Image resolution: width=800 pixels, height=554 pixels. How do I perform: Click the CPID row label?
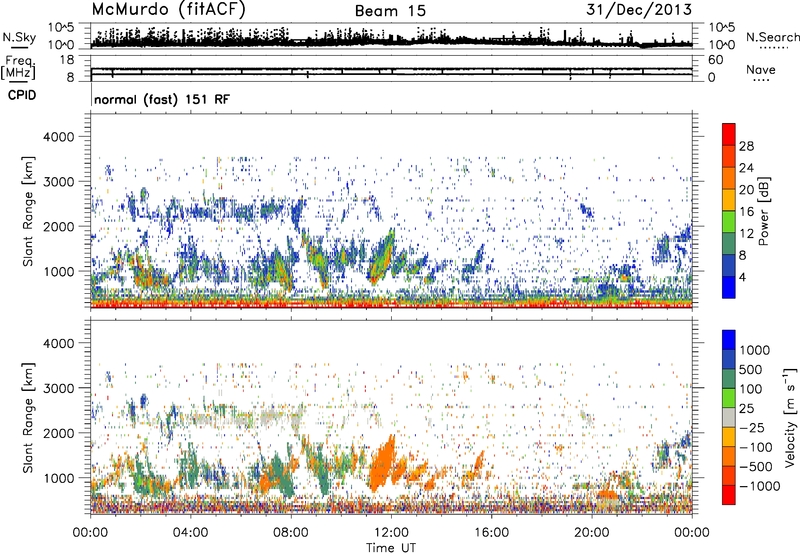pyautogui.click(x=22, y=95)
